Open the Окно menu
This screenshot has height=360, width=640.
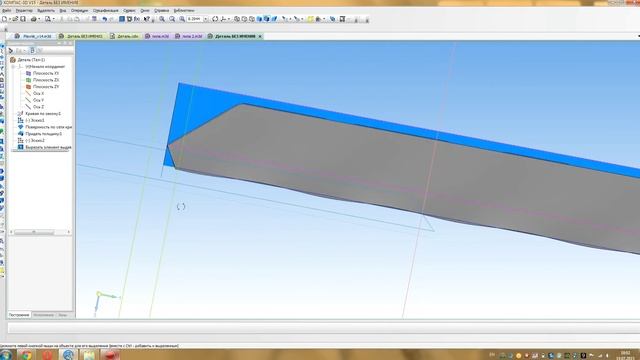[144, 11]
